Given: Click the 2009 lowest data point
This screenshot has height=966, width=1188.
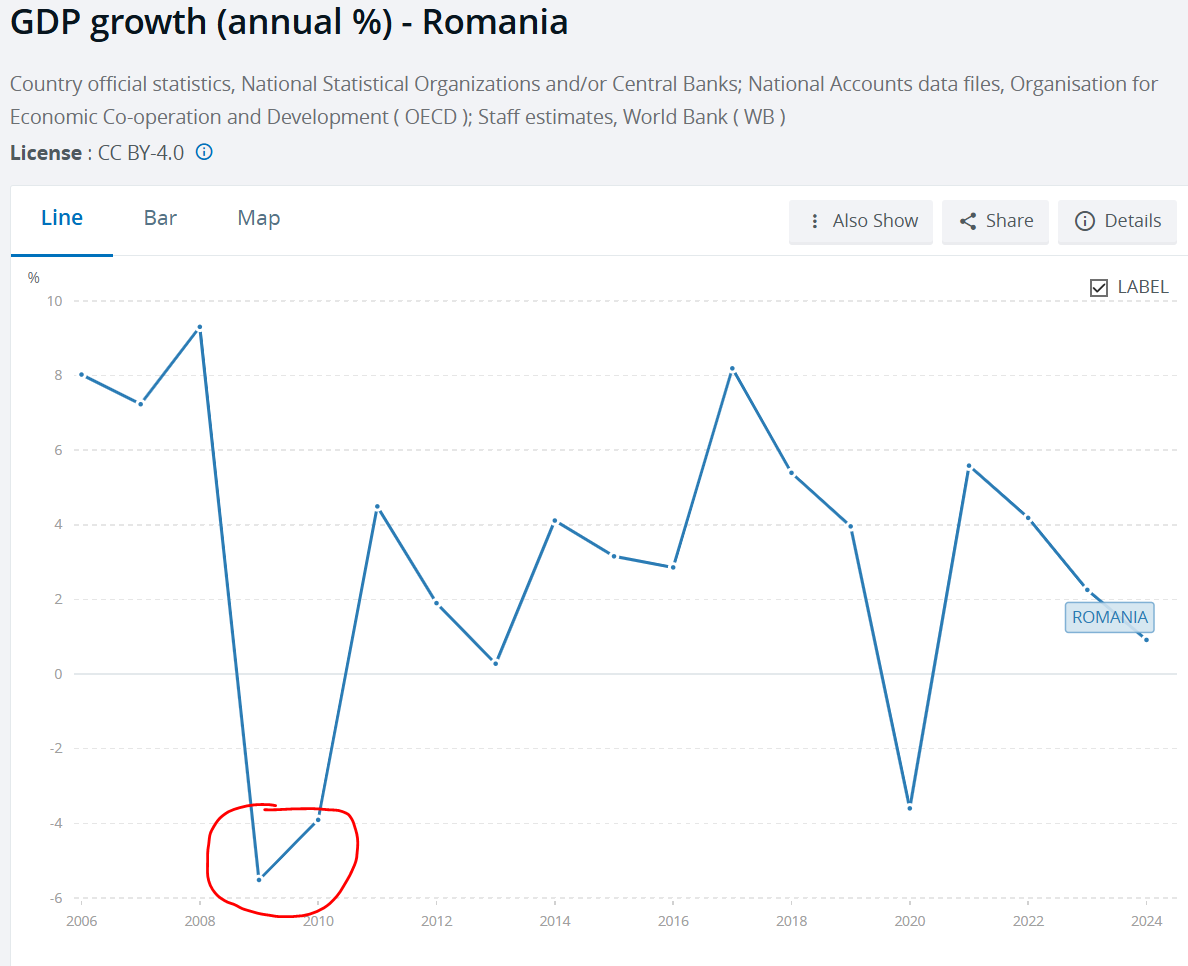Looking at the screenshot, I should 259,879.
